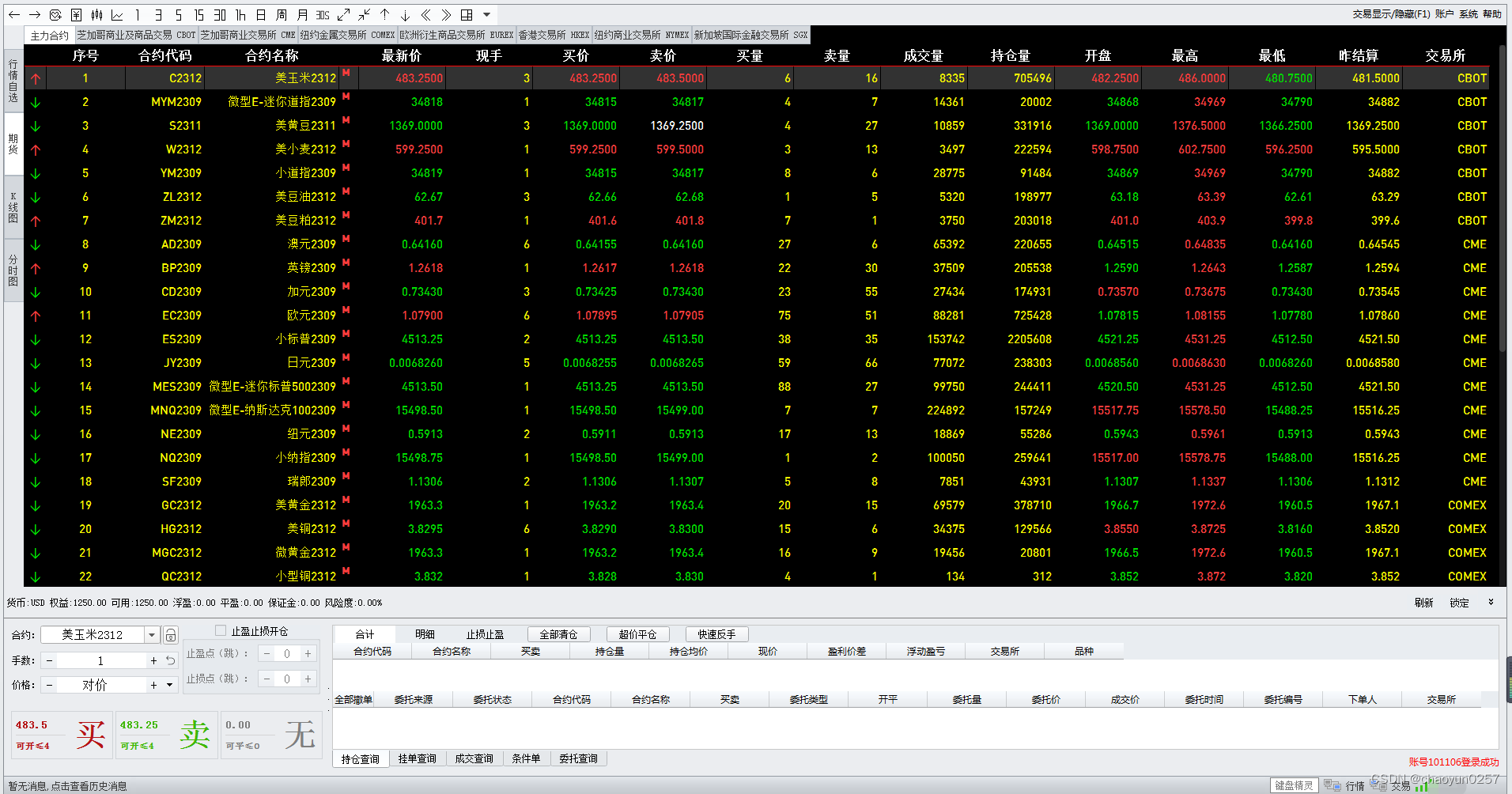The image size is (1512, 794).
Task: Click the expand diagonal arrows icon
Action: [x=343, y=14]
